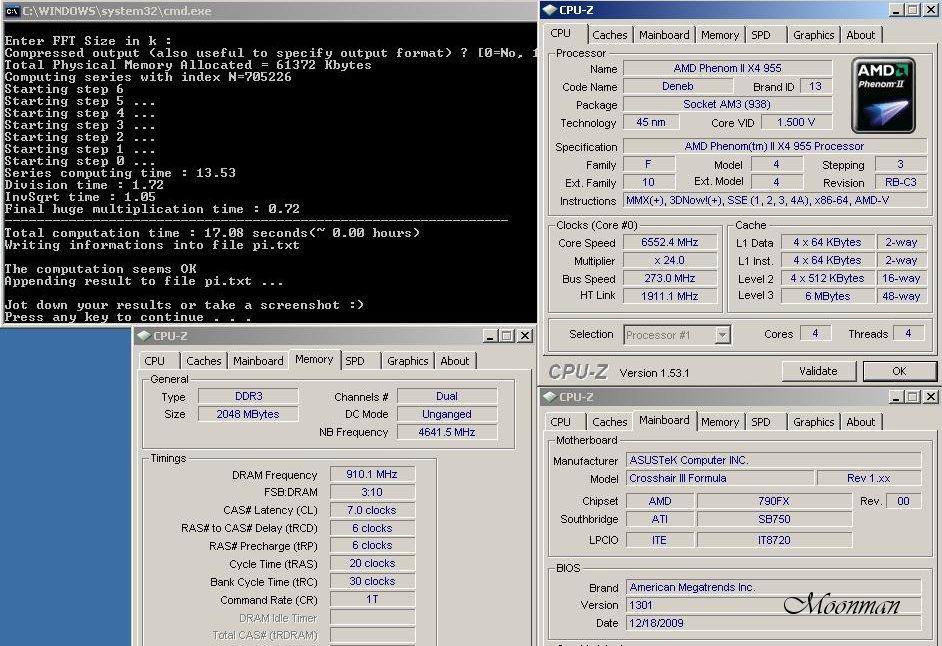Minimize the CPU-Z Mainboard window
This screenshot has width=942, height=646.
tap(896, 397)
